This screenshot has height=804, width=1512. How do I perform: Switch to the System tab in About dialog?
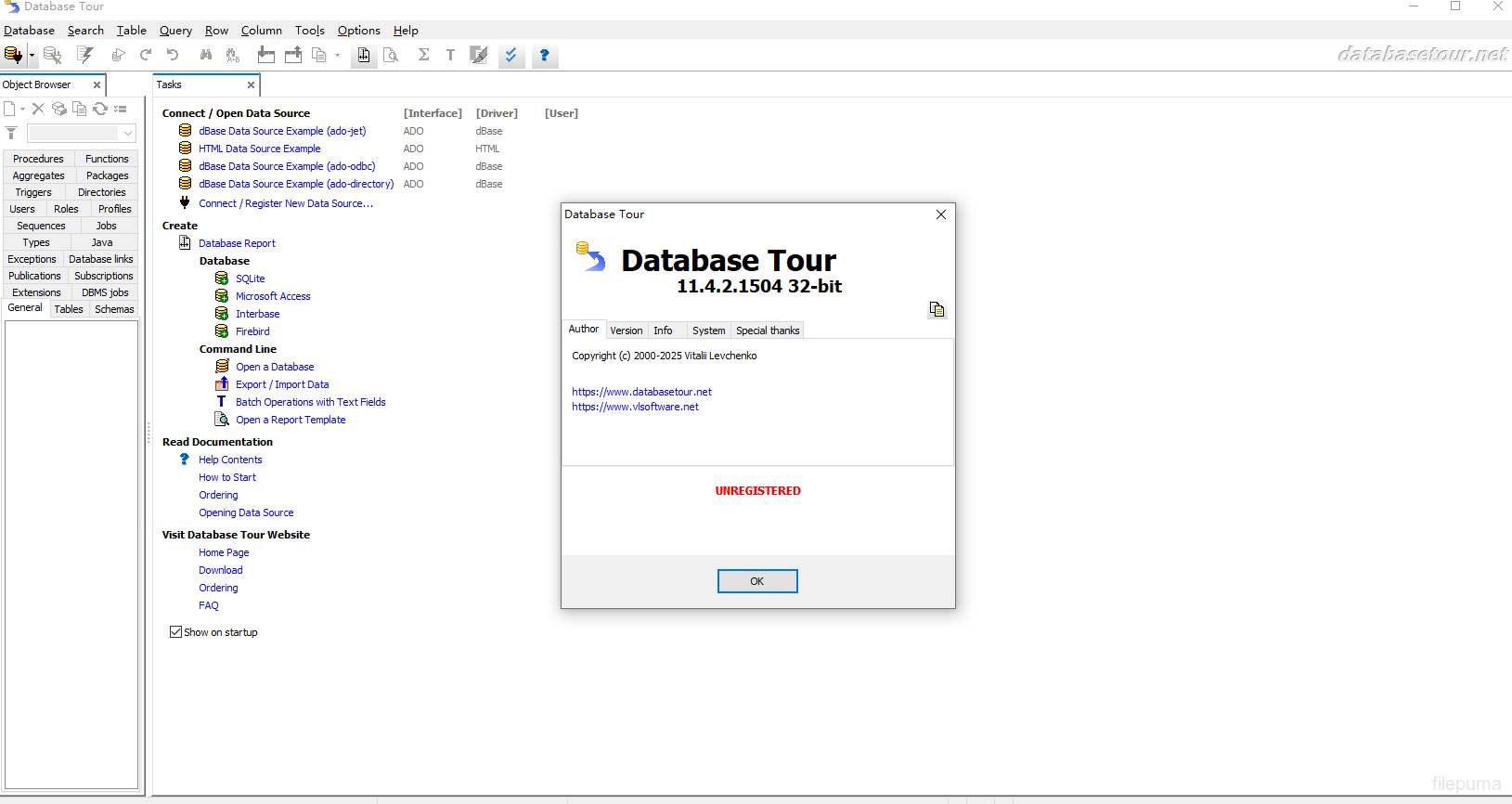(x=708, y=331)
